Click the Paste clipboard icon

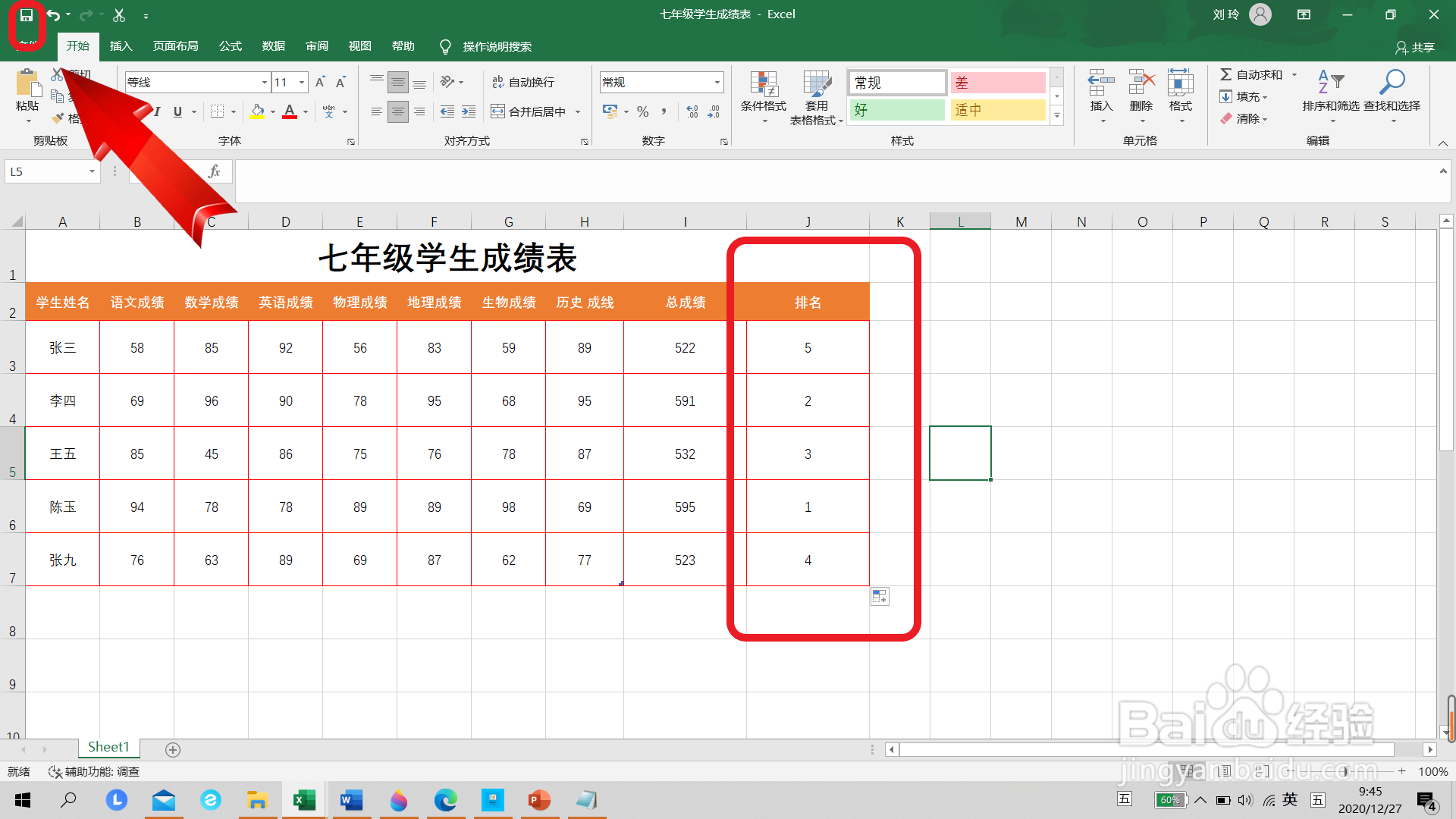pyautogui.click(x=28, y=83)
